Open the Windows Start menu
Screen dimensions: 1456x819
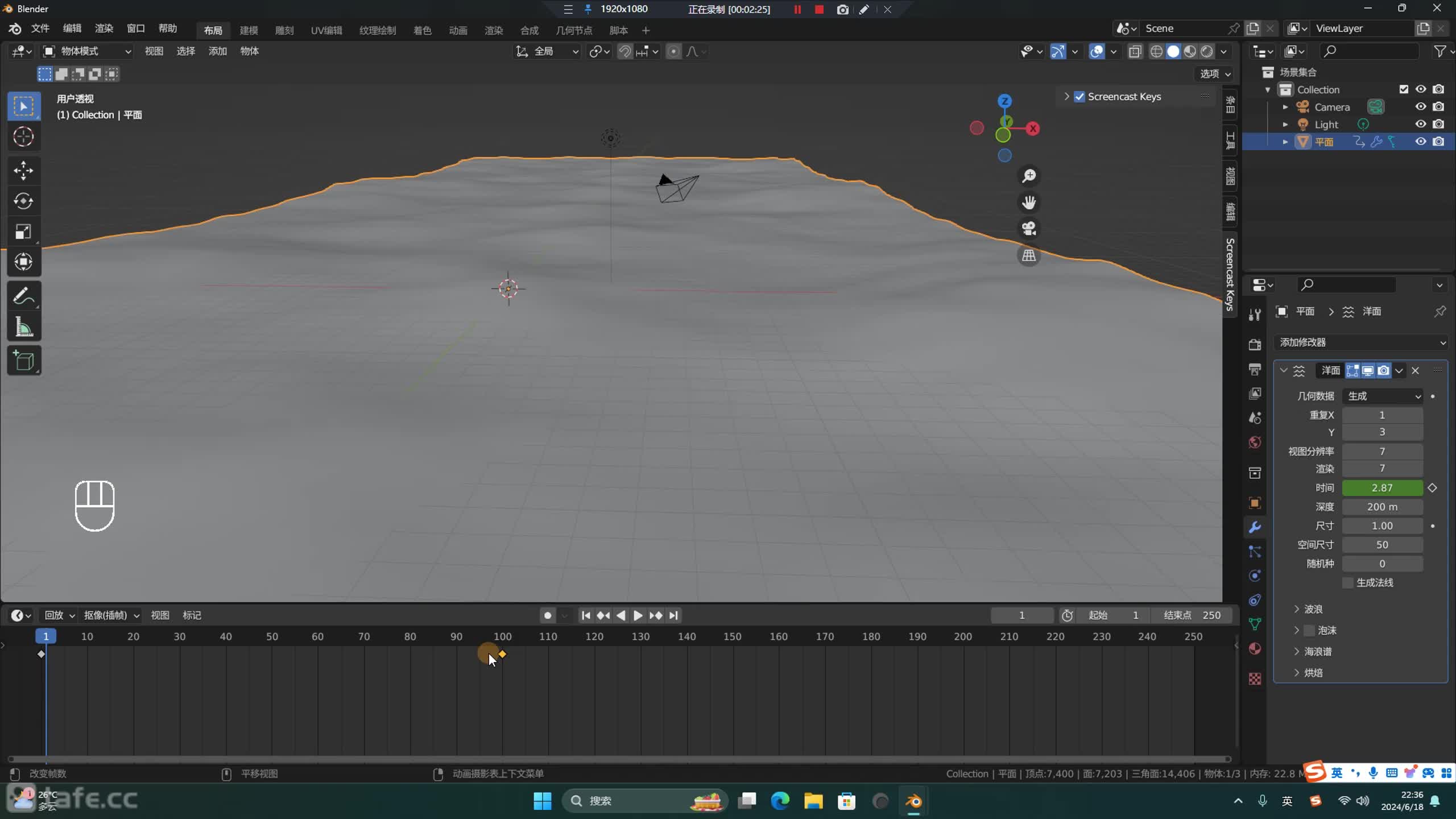(543, 801)
